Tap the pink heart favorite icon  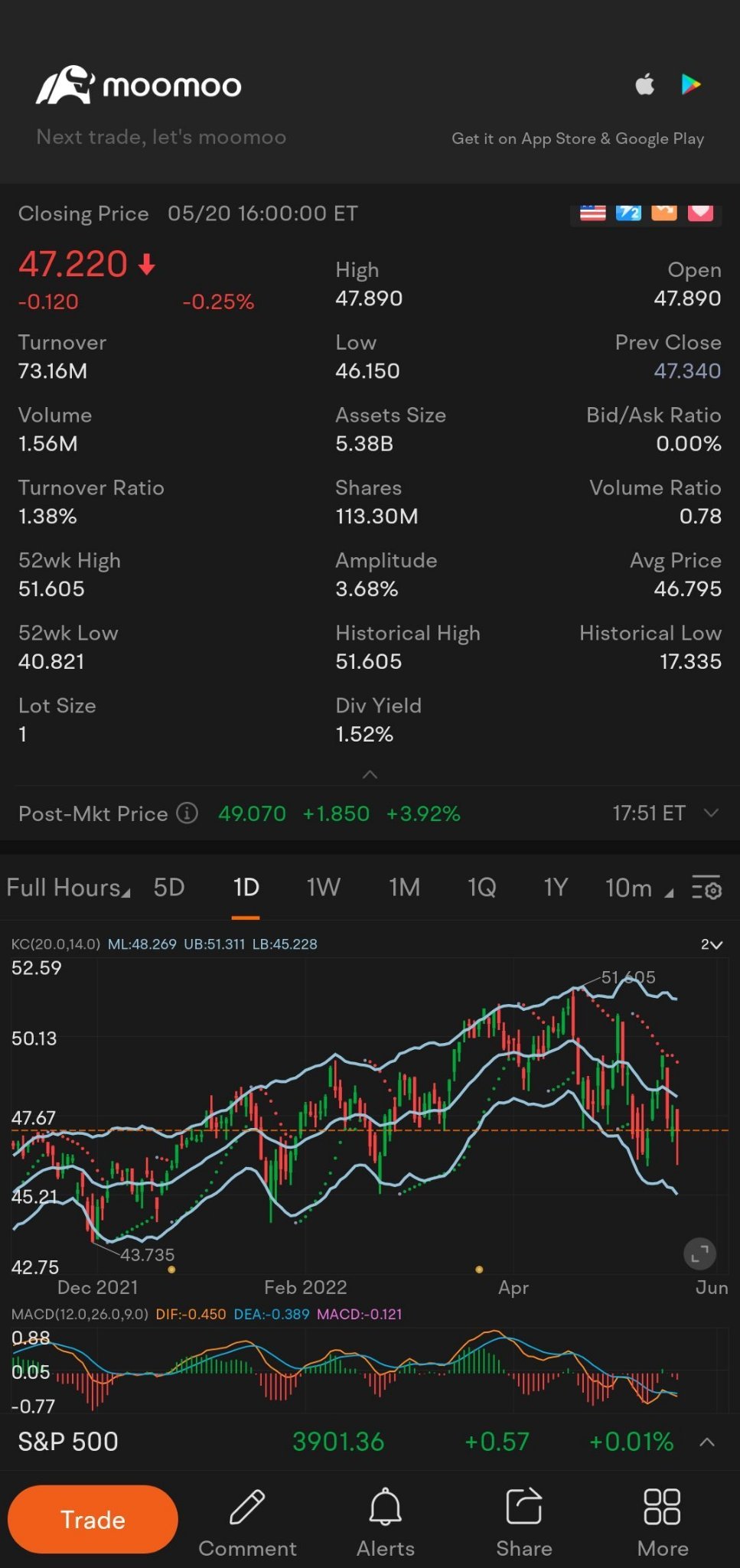coord(701,213)
